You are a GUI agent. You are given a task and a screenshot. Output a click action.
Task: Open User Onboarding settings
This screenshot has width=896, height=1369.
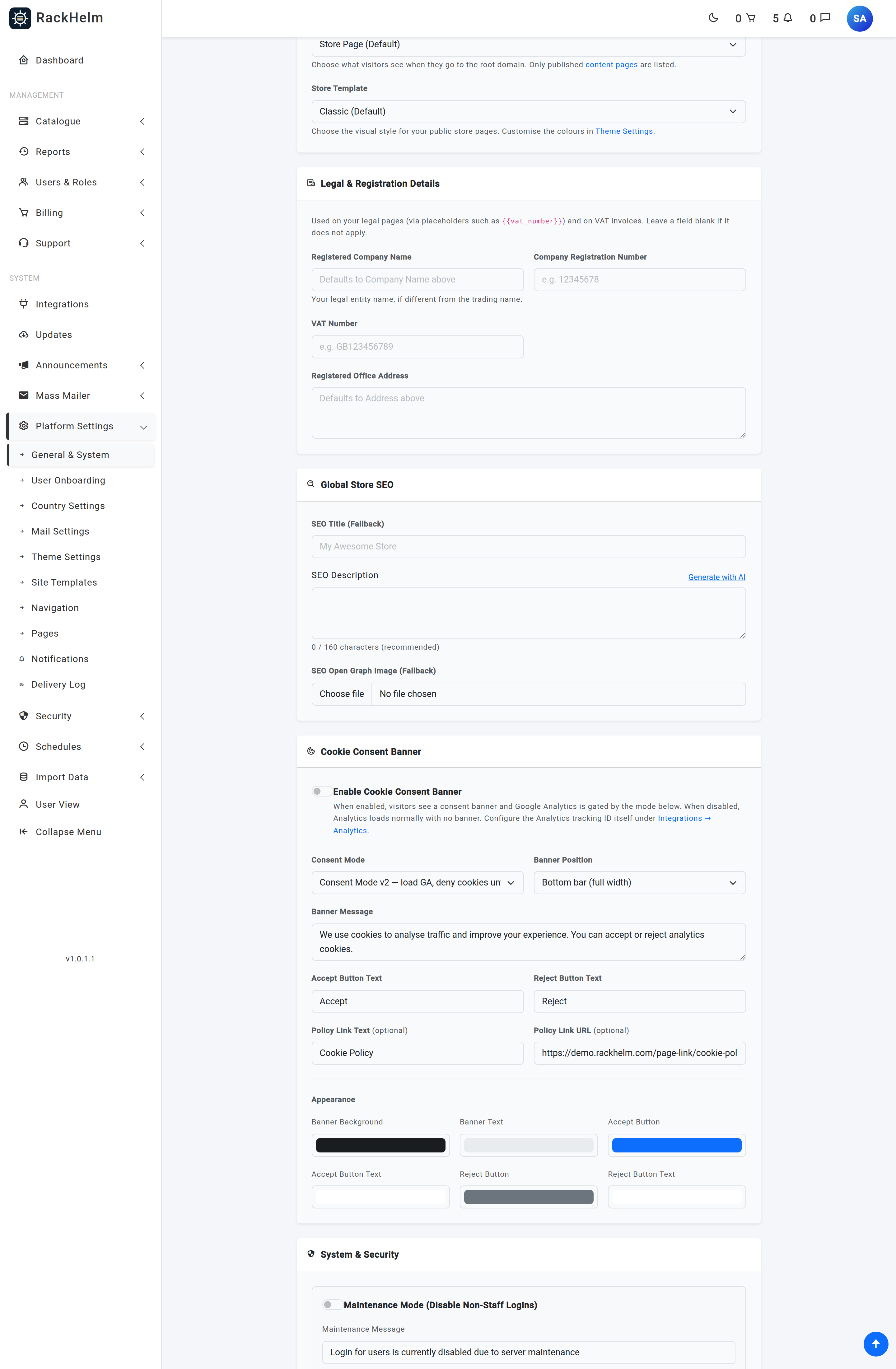(68, 480)
